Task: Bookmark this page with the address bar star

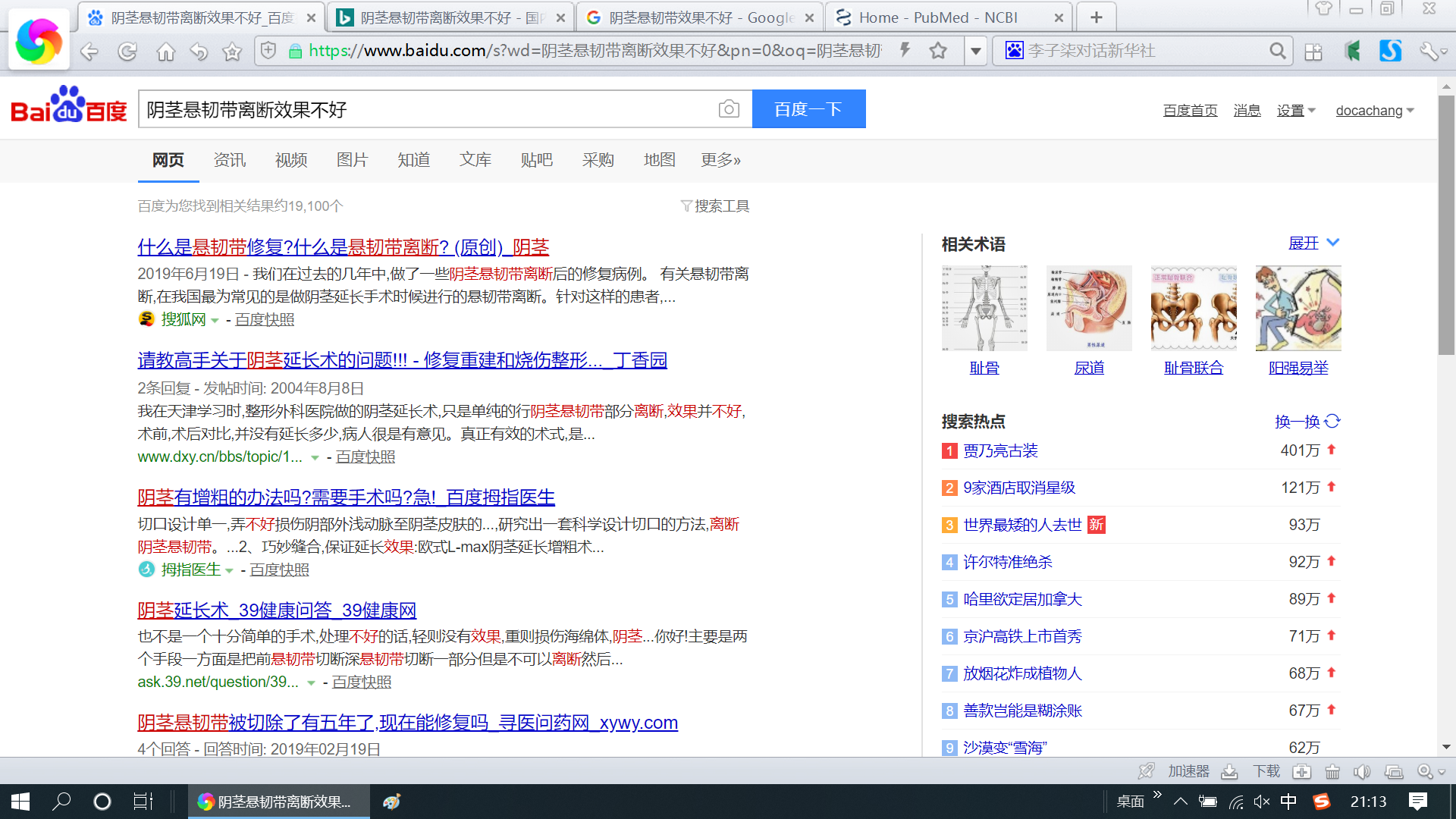Action: (x=938, y=51)
